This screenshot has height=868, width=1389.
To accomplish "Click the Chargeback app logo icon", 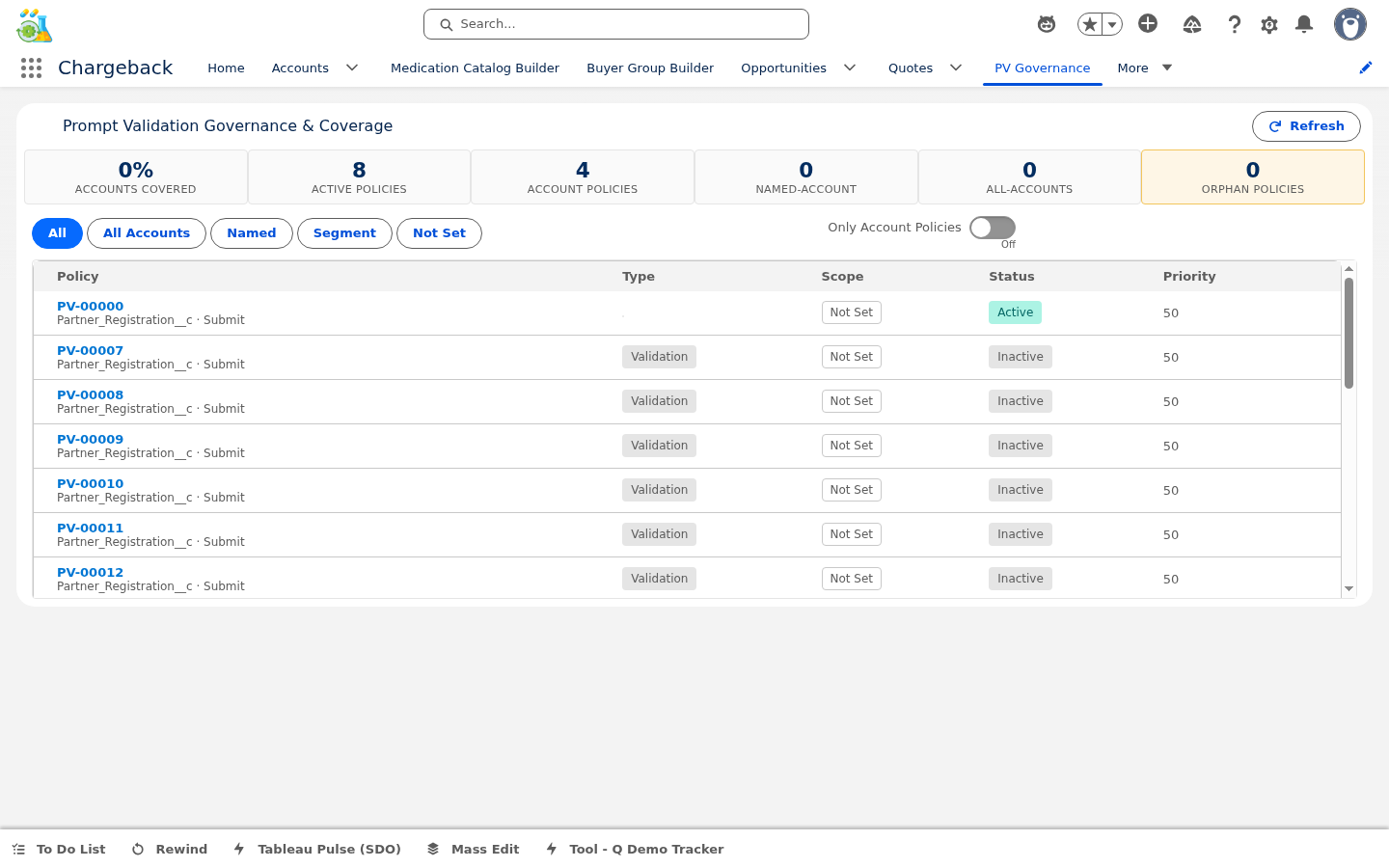I will (x=35, y=26).
